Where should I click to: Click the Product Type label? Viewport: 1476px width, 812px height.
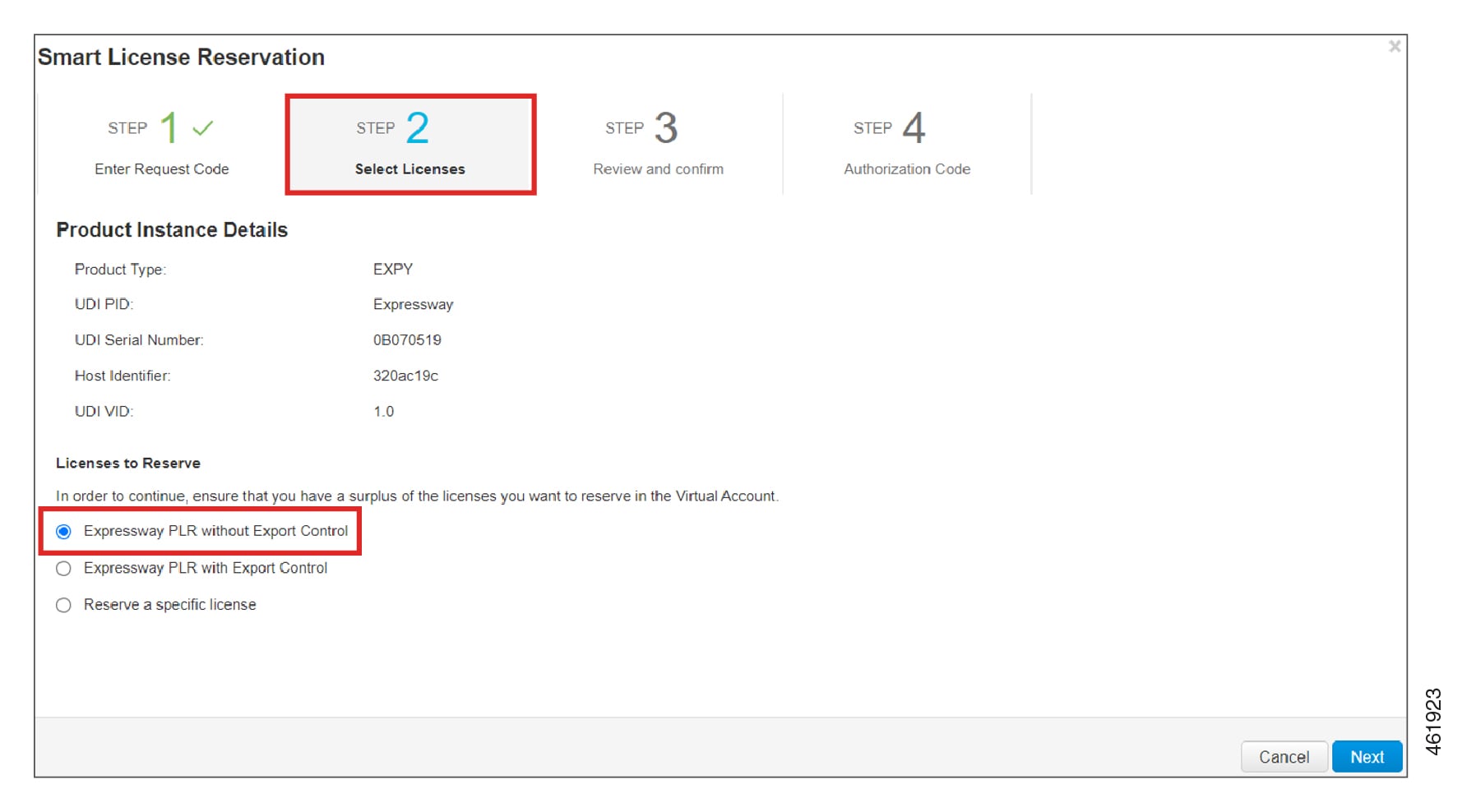pyautogui.click(x=120, y=270)
